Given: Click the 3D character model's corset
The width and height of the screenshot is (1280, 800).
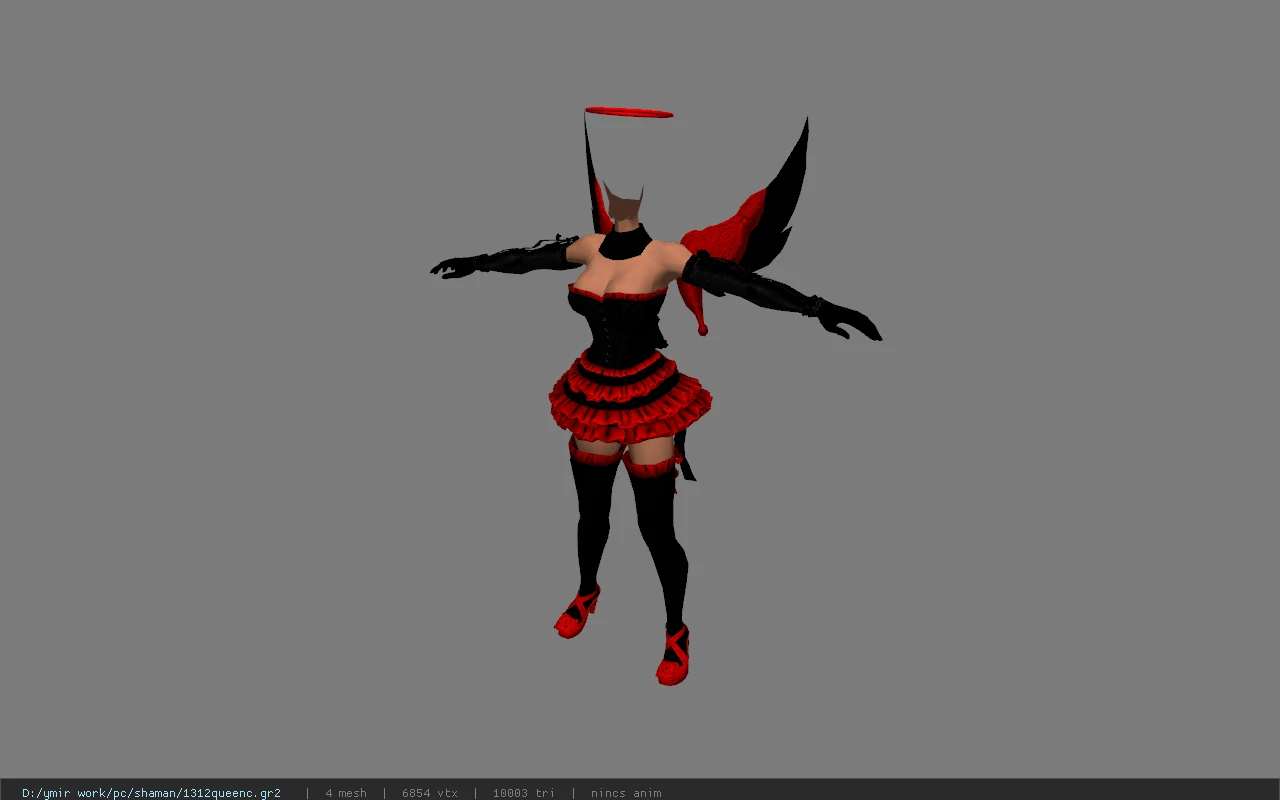Looking at the screenshot, I should 620,327.
